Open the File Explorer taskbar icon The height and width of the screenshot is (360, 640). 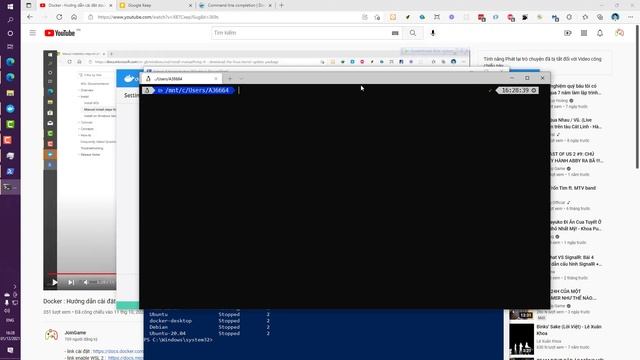pos(10,93)
